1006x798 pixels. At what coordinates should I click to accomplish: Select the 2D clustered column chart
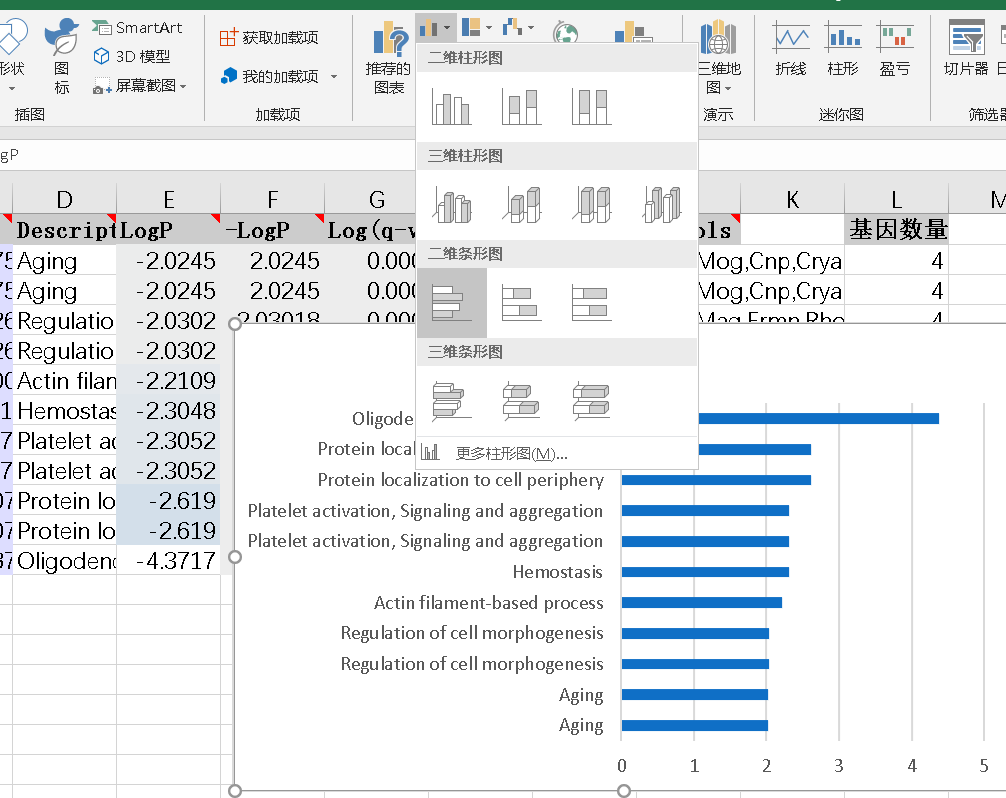tap(452, 106)
